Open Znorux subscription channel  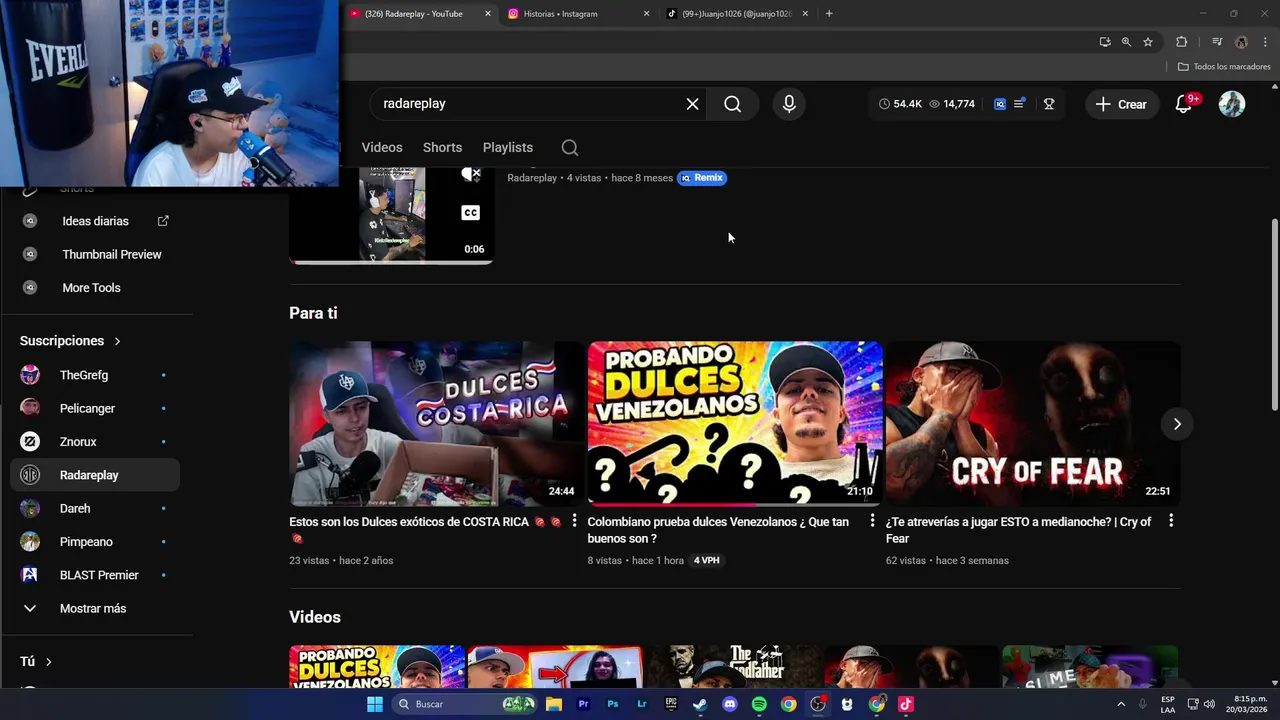pyautogui.click(x=95, y=442)
